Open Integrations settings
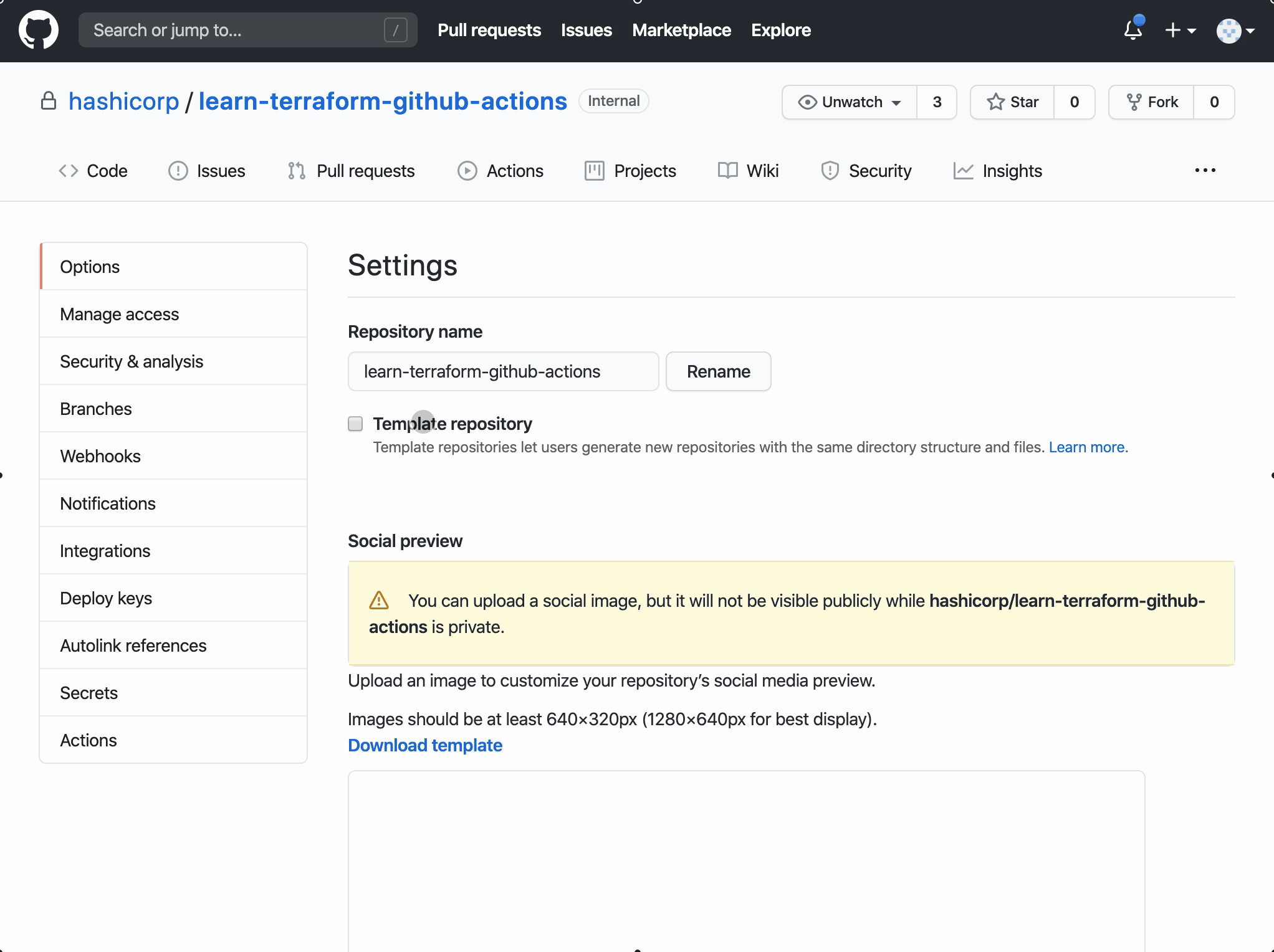 173,551
